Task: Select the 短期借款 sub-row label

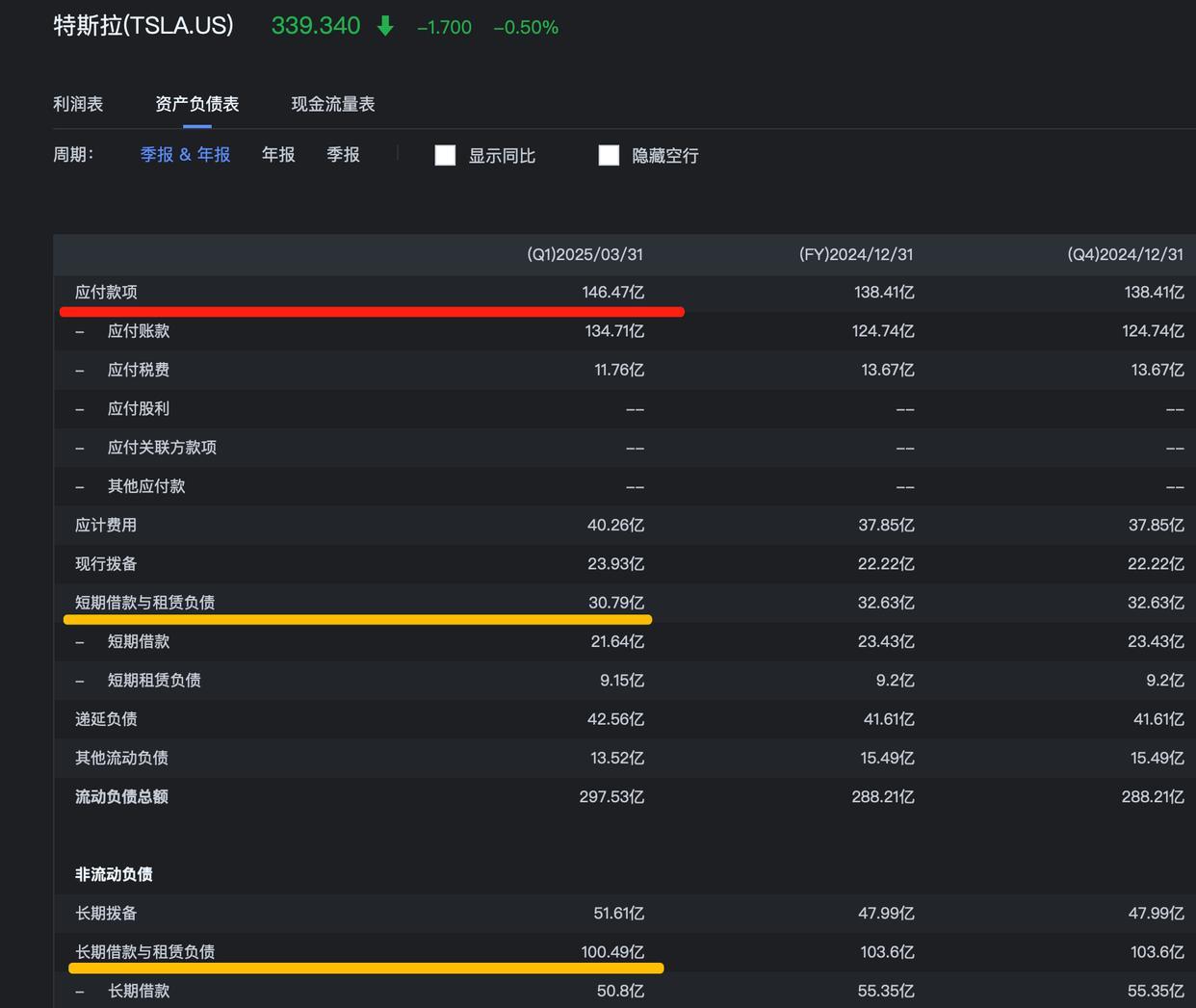Action: (x=139, y=641)
